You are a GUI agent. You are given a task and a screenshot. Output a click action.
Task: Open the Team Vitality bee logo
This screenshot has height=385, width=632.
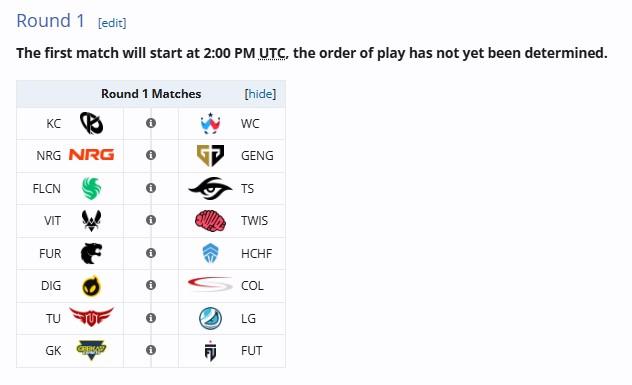point(91,221)
